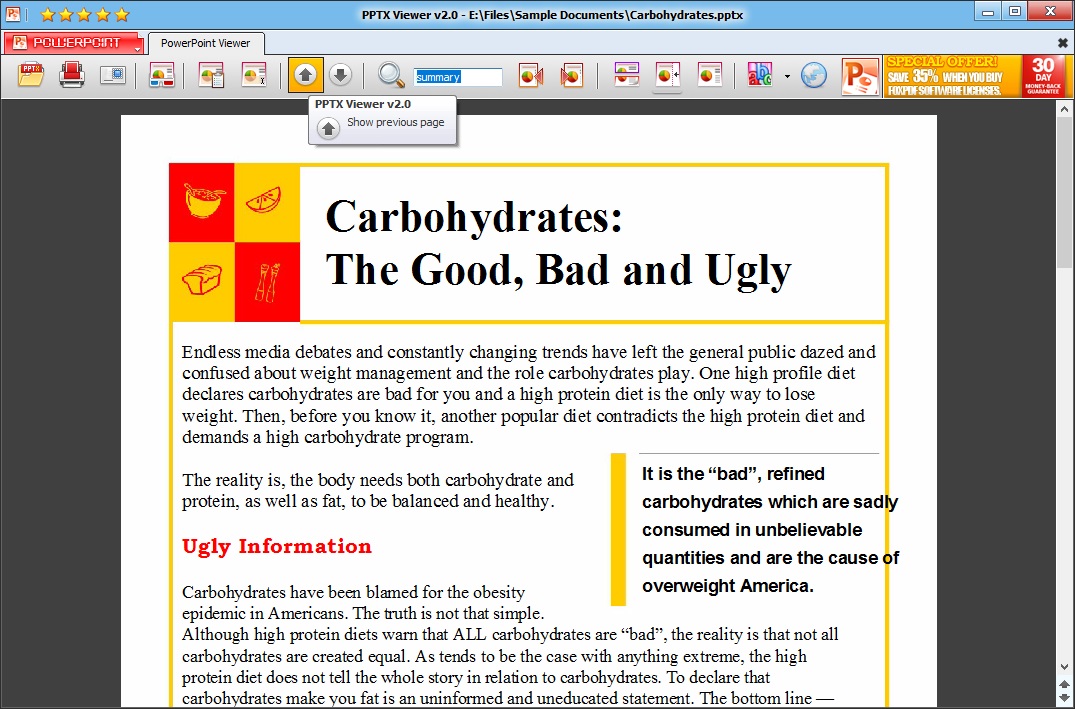Image resolution: width=1075 pixels, height=709 pixels.
Task: Click the fit-width slide icon
Action: click(x=667, y=75)
